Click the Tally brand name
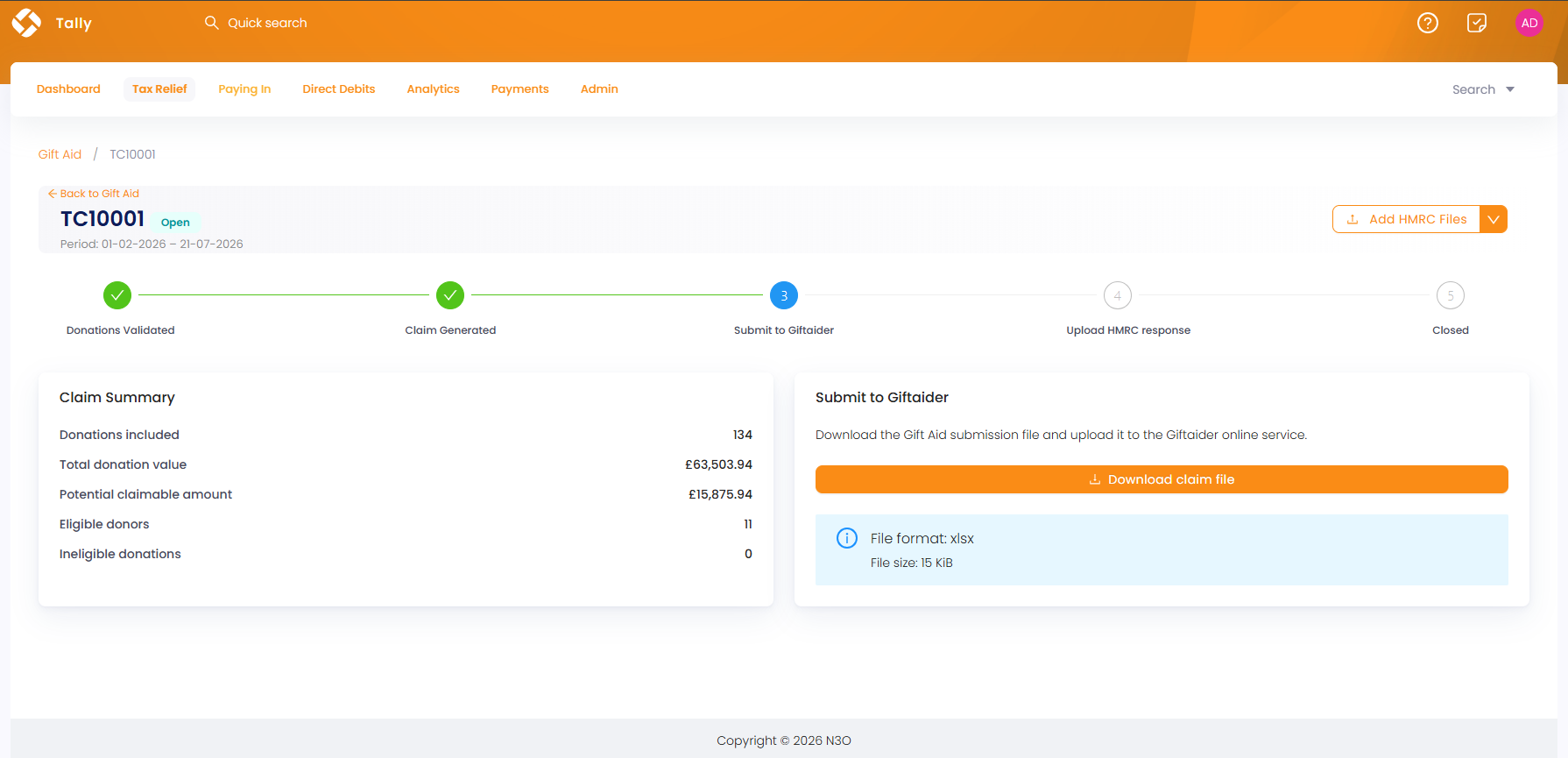Image resolution: width=1568 pixels, height=758 pixels. click(74, 23)
